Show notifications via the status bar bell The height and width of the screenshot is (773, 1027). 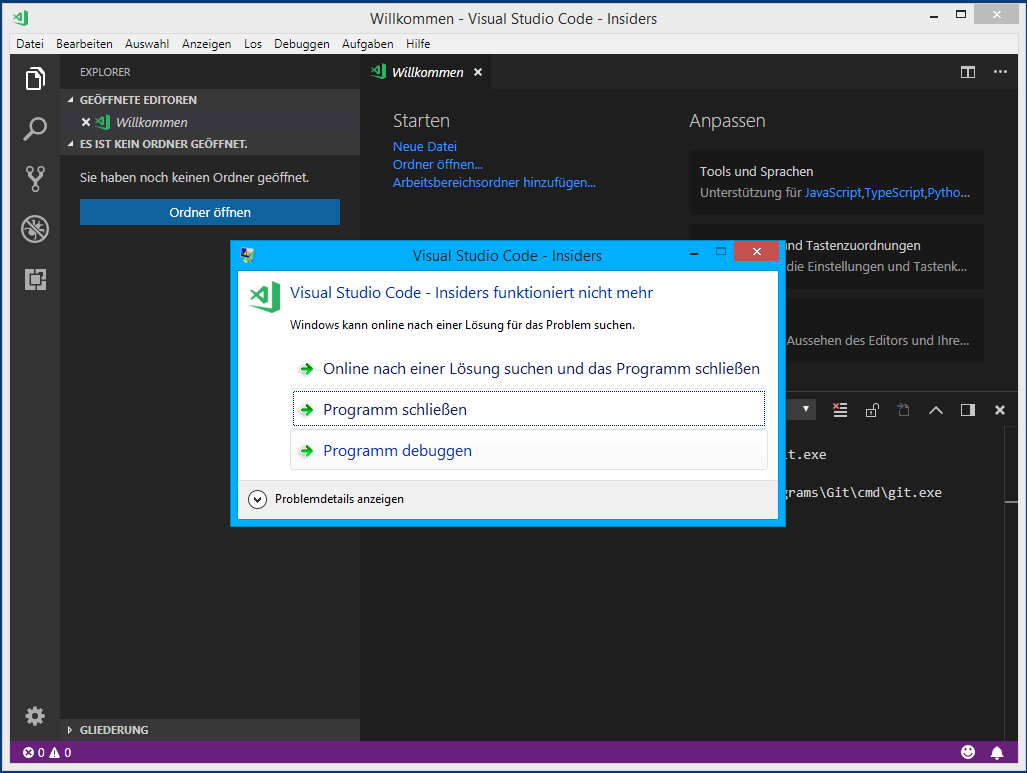point(996,752)
